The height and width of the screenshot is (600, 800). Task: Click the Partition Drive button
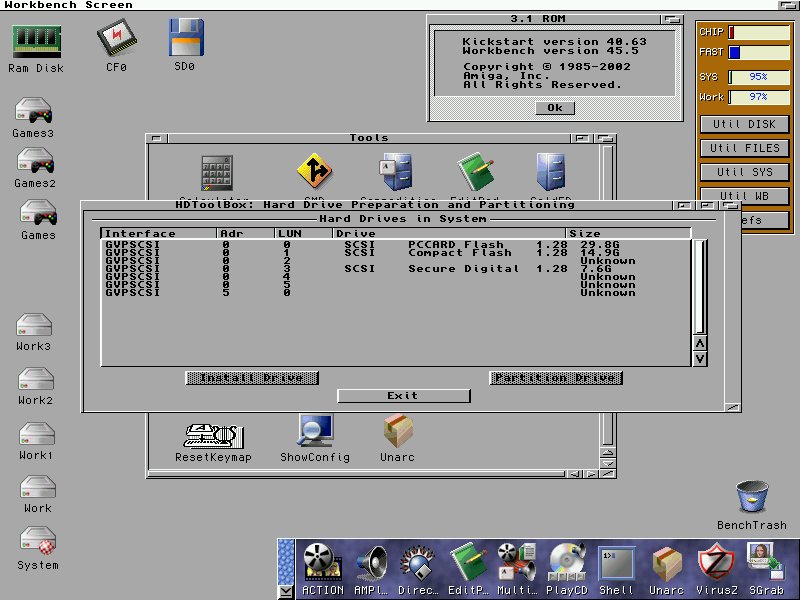point(556,378)
